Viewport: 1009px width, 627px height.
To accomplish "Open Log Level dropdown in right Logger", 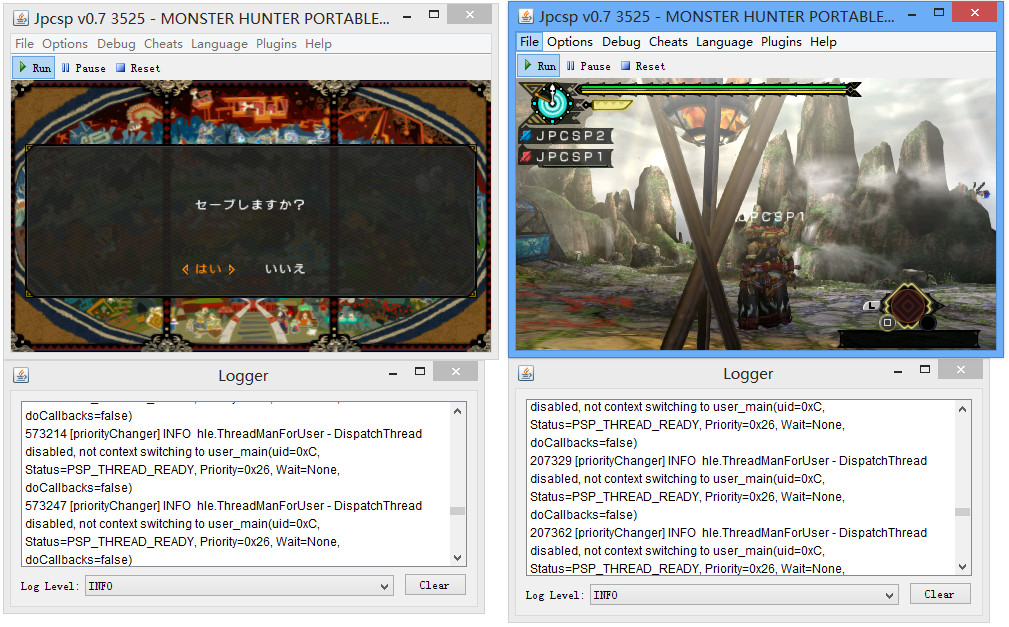I will (x=744, y=595).
